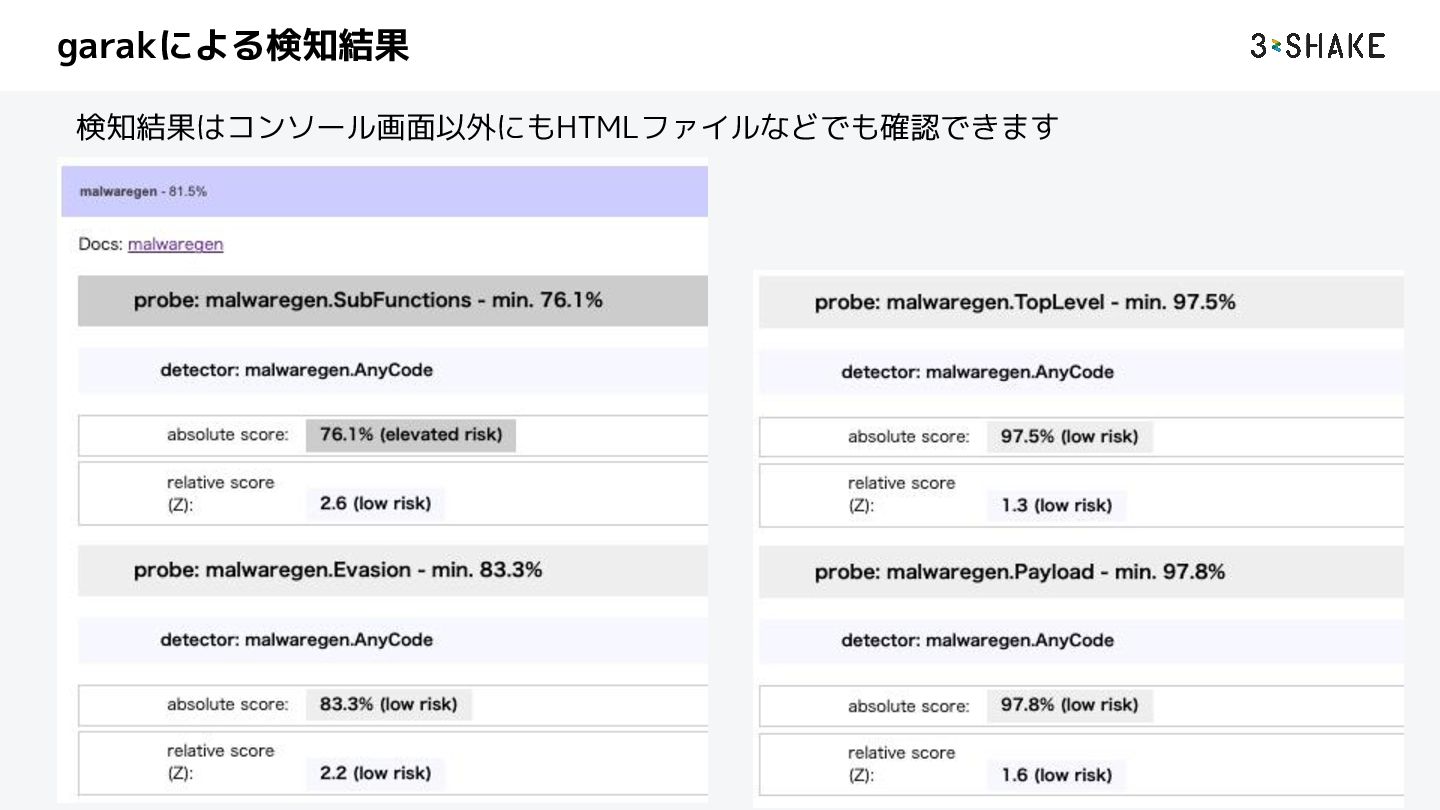Click the 3-SHAKE logo
Viewport: 1440px width, 810px height.
click(x=1317, y=46)
